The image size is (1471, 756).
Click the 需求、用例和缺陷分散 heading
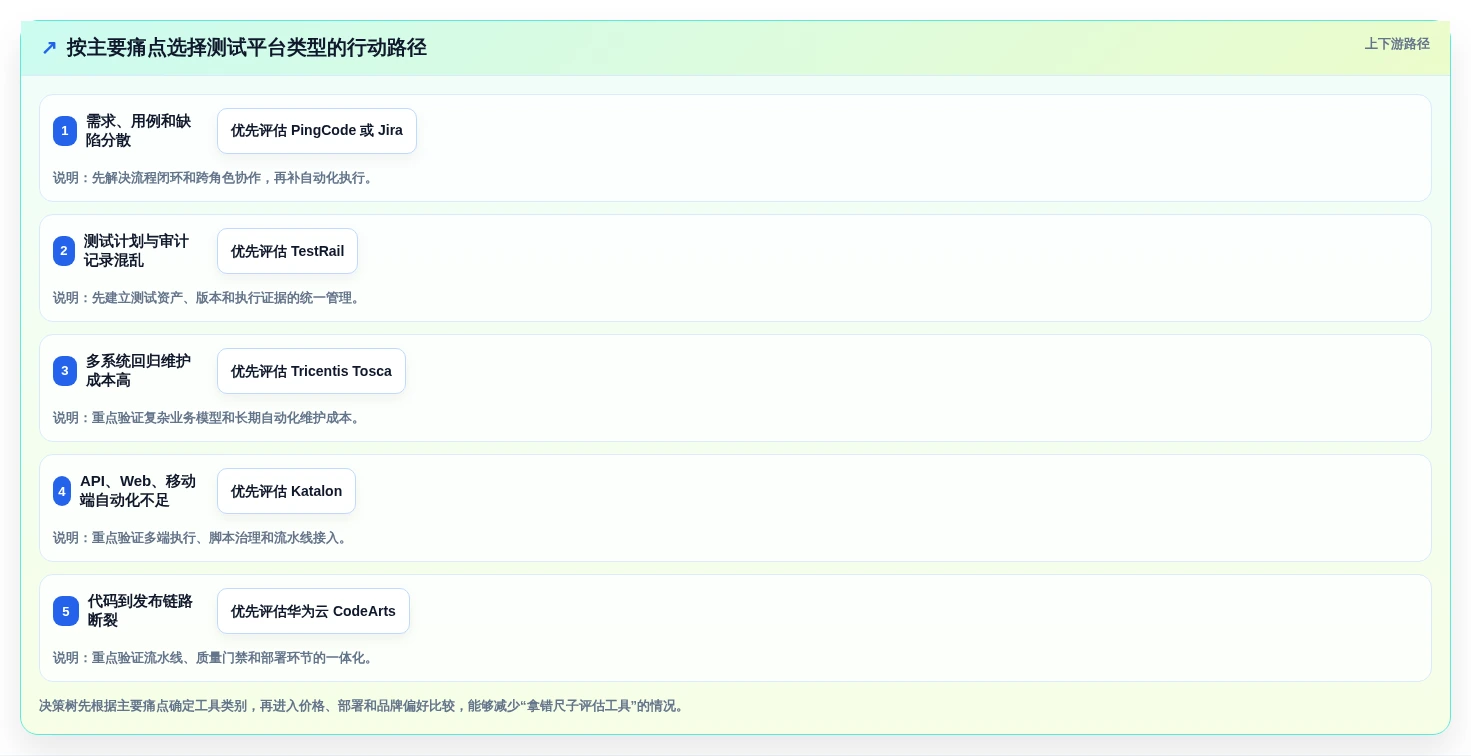pos(138,131)
